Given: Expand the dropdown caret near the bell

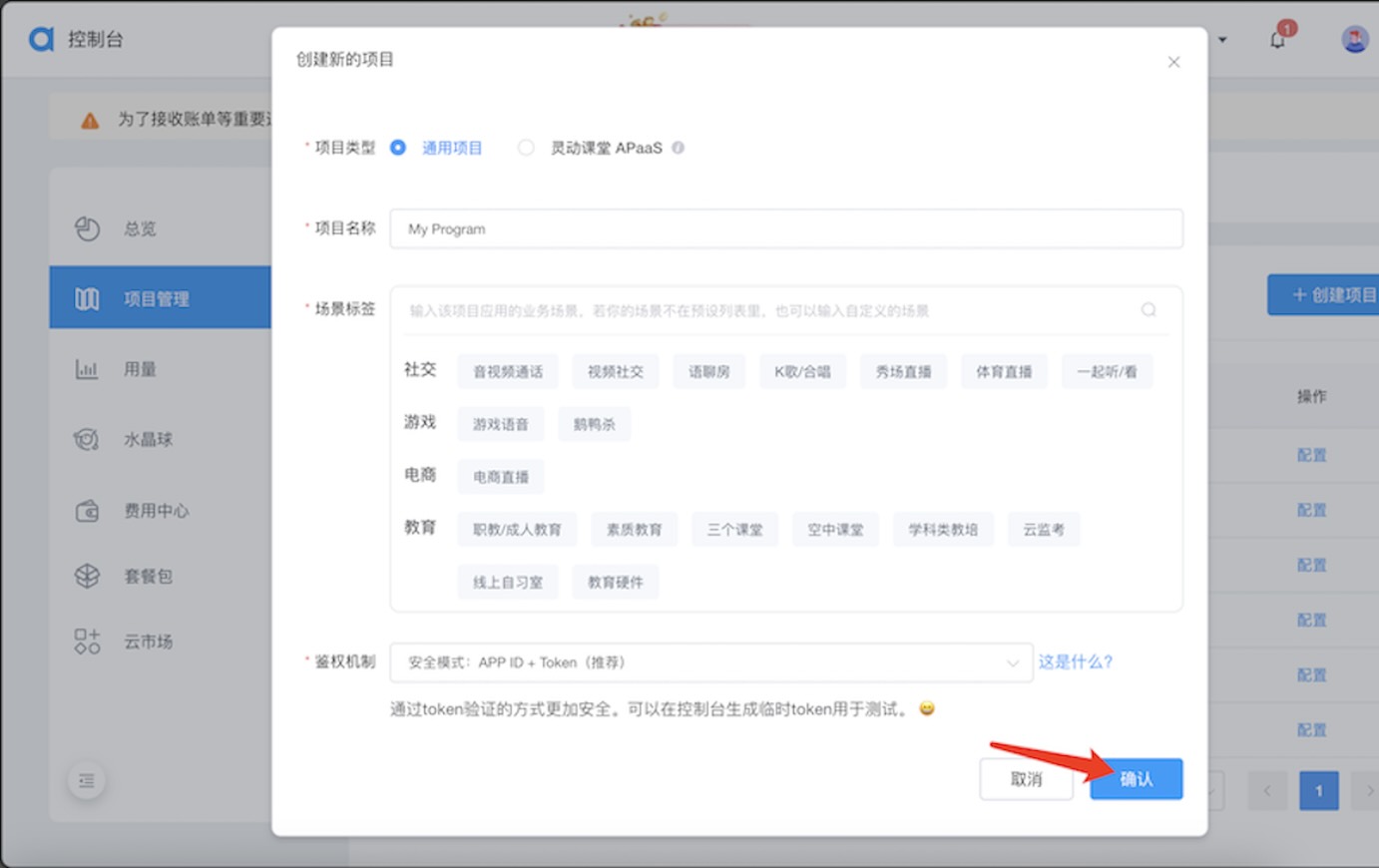Looking at the screenshot, I should coord(1222,40).
